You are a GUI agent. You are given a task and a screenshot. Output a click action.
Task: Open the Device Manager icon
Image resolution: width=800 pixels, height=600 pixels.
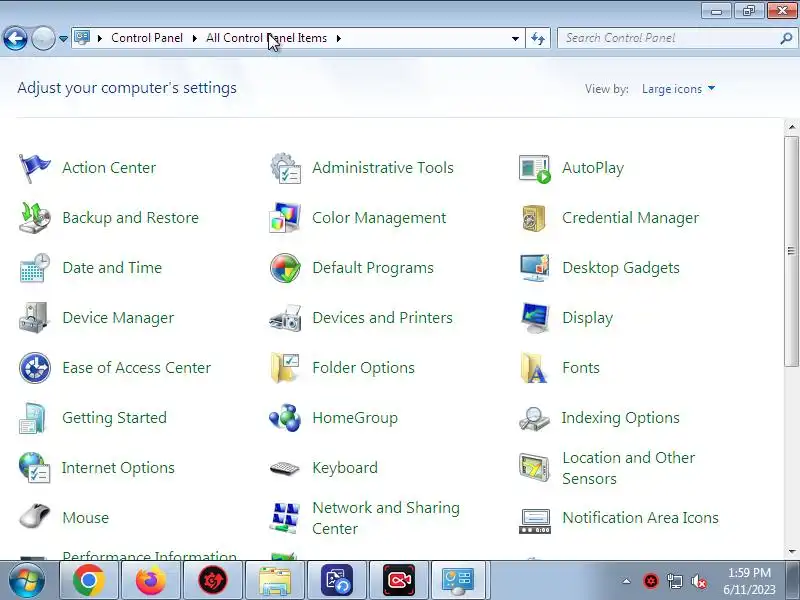point(34,318)
